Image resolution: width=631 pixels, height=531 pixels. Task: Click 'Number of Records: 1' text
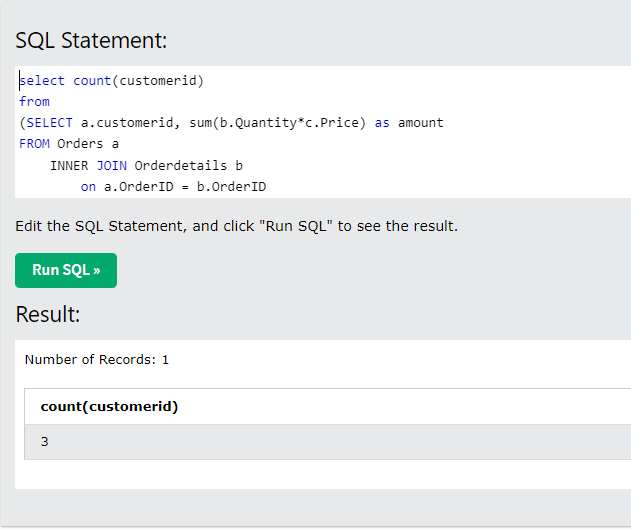[97, 360]
